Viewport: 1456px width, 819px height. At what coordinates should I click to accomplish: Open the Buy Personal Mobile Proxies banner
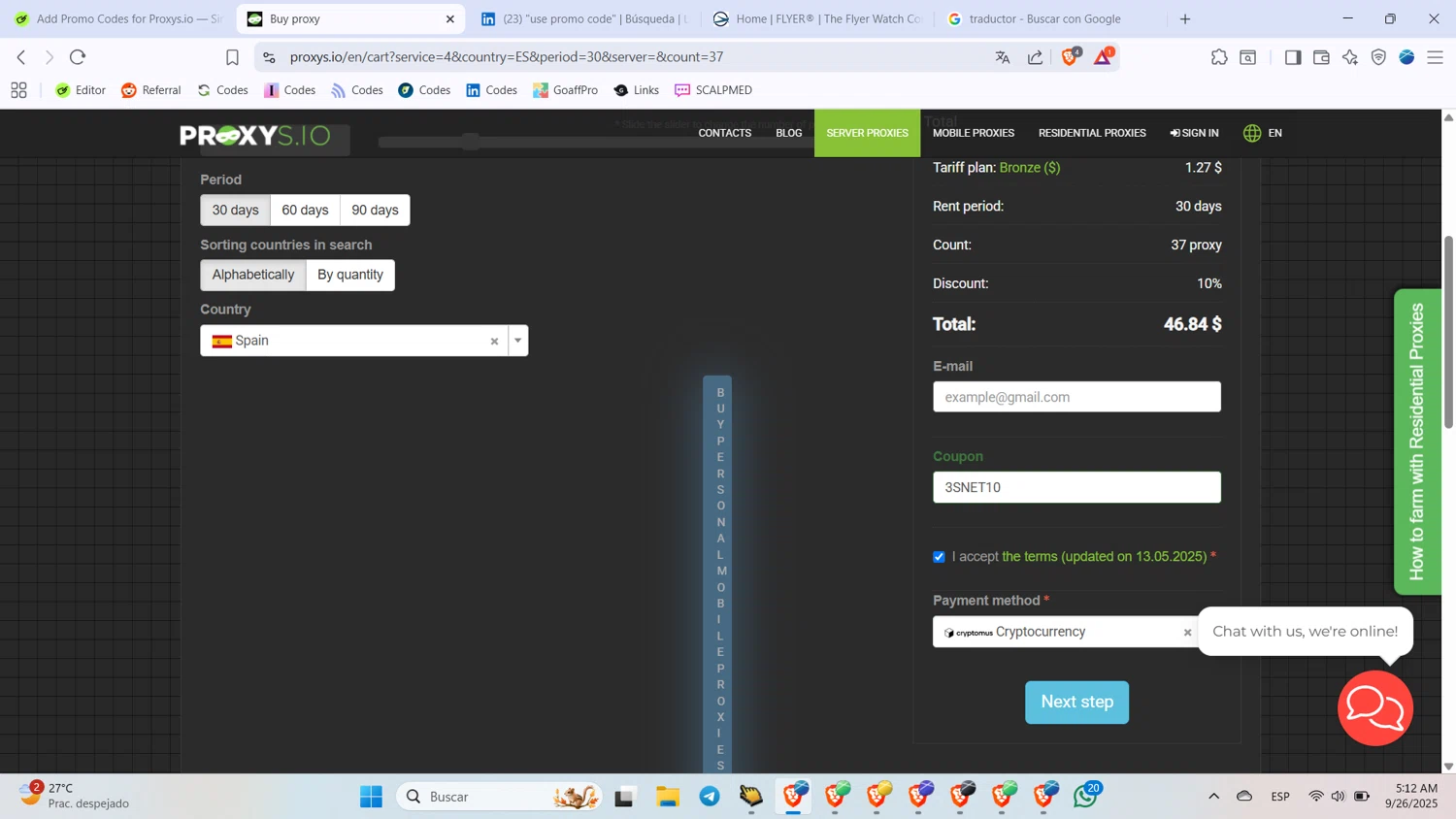(x=717, y=575)
